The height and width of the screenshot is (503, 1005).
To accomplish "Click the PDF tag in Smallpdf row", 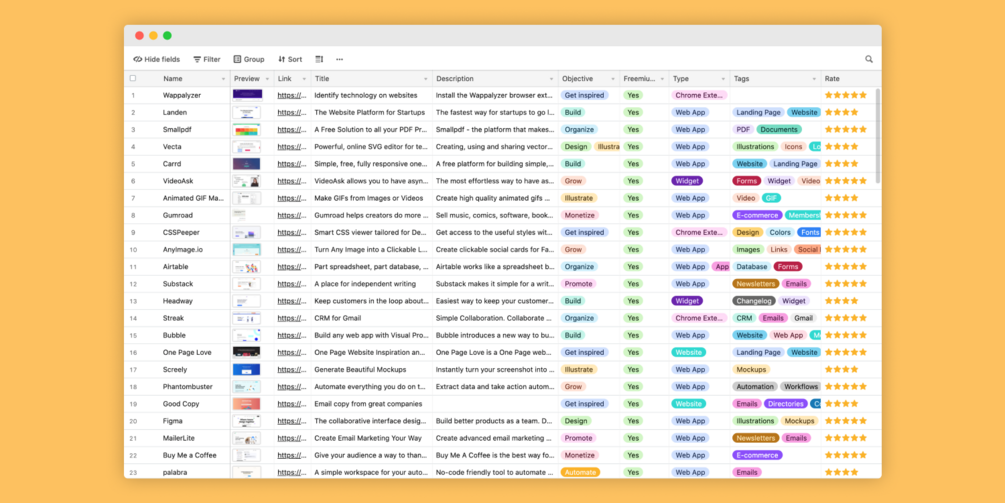I will point(743,129).
